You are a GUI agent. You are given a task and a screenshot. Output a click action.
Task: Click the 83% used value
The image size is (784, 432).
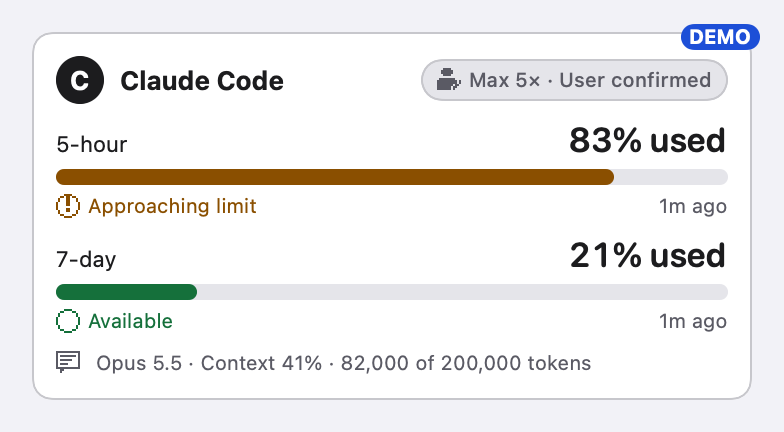click(x=647, y=140)
